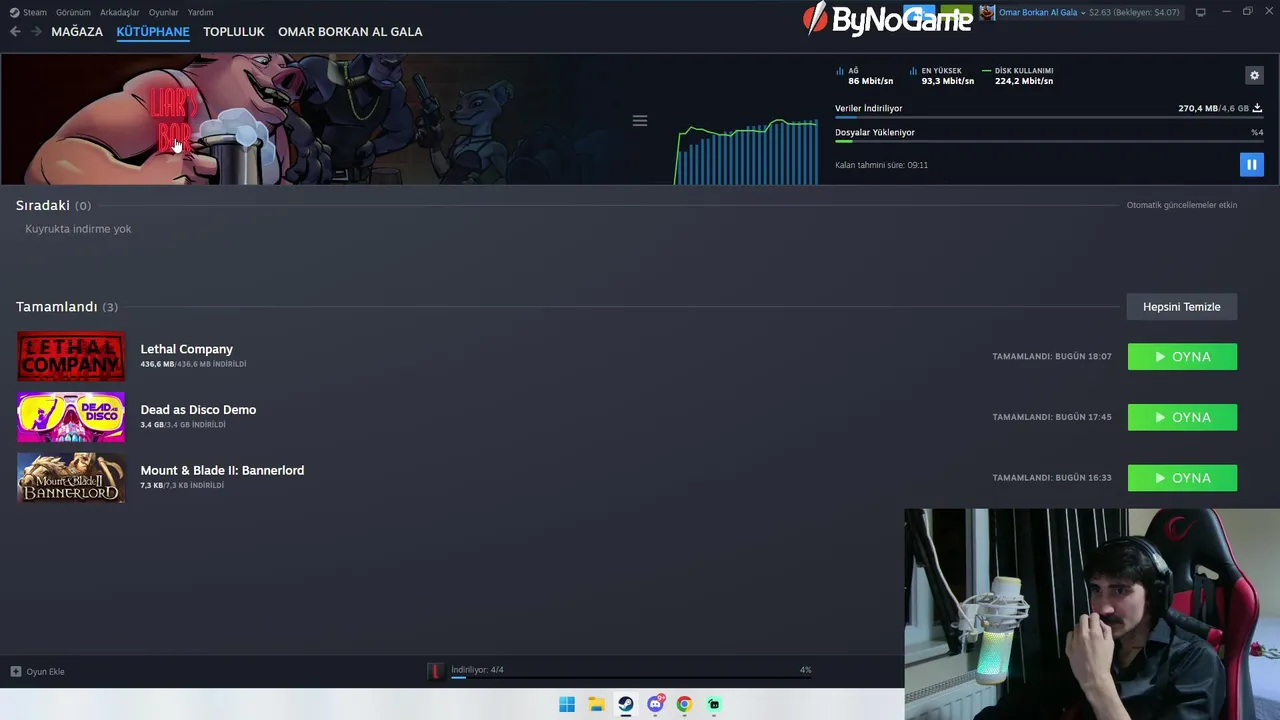Open the Mount & Blade II Bannerlord thumbnail

71,477
